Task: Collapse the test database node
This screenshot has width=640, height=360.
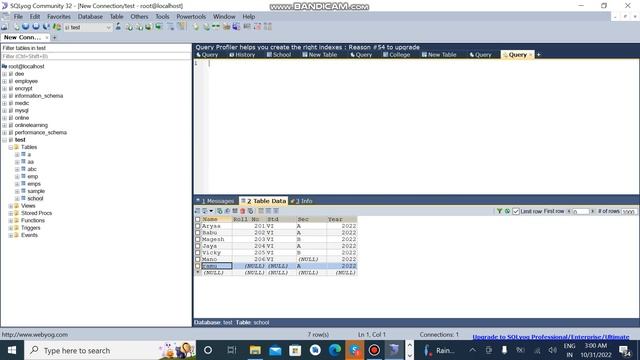Action: (4, 140)
